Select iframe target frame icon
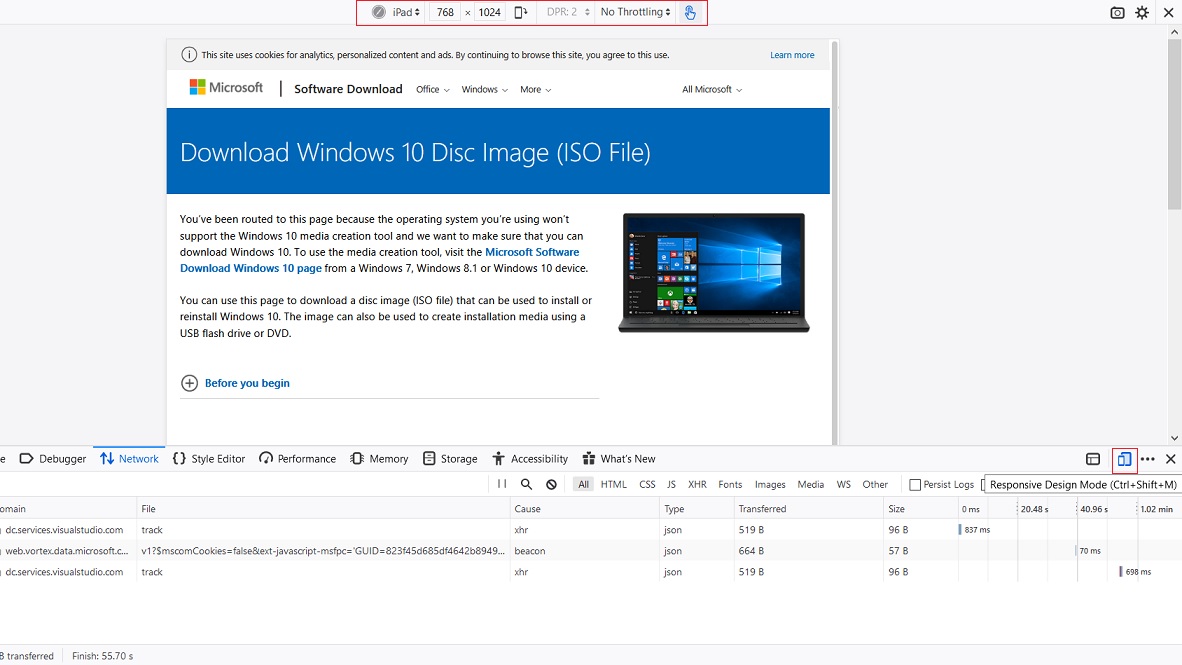Image resolution: width=1182 pixels, height=665 pixels. pos(1093,458)
